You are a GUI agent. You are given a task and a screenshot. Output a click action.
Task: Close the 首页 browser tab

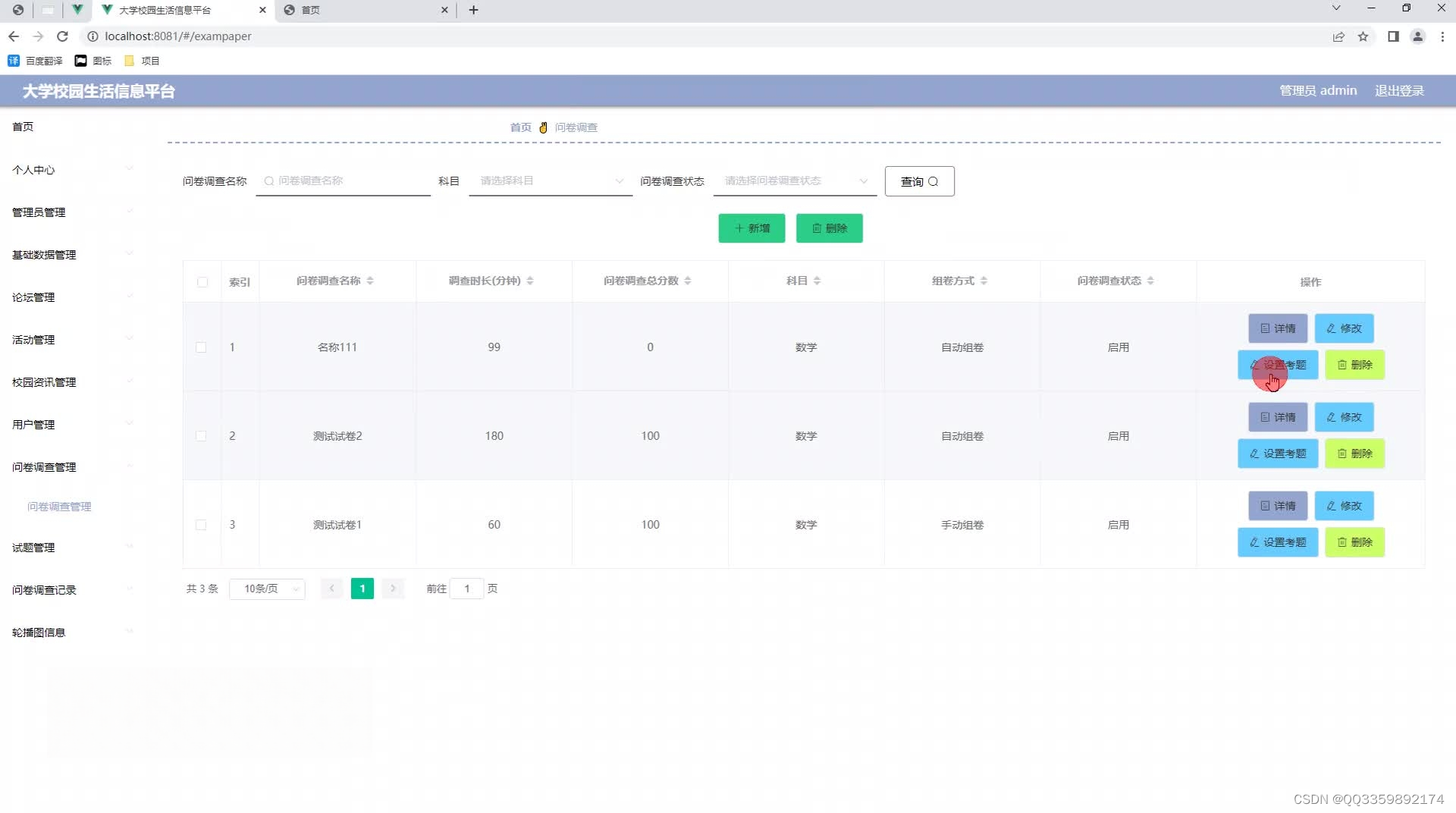(444, 10)
